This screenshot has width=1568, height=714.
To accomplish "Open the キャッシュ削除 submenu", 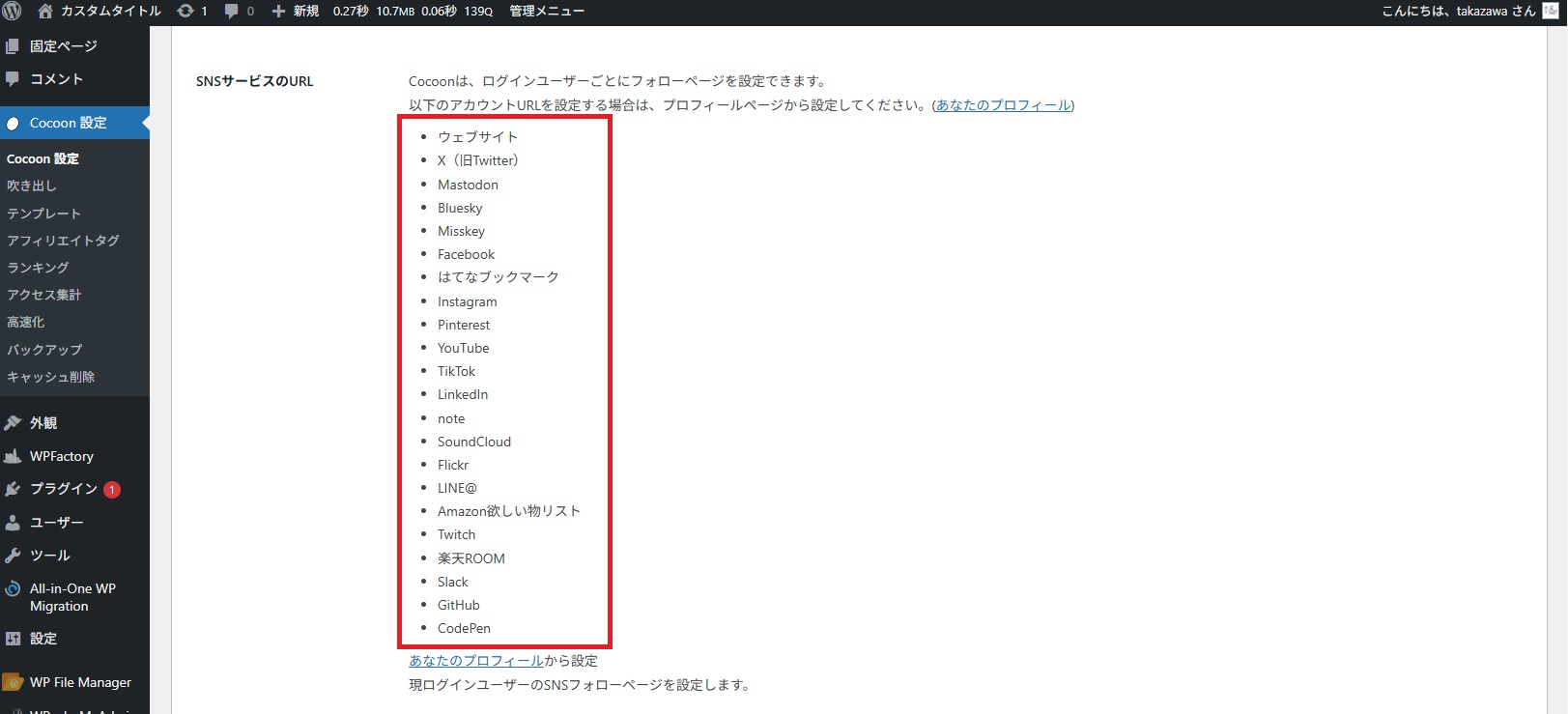I will point(50,377).
